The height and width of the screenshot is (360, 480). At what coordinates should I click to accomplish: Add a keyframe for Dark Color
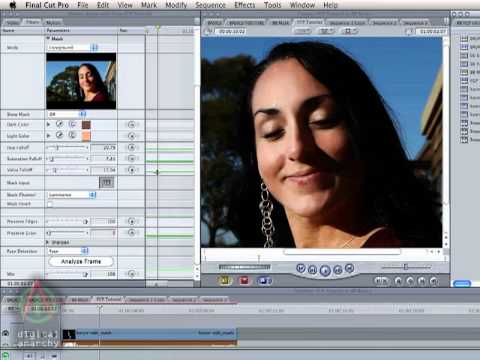[x=132, y=125]
